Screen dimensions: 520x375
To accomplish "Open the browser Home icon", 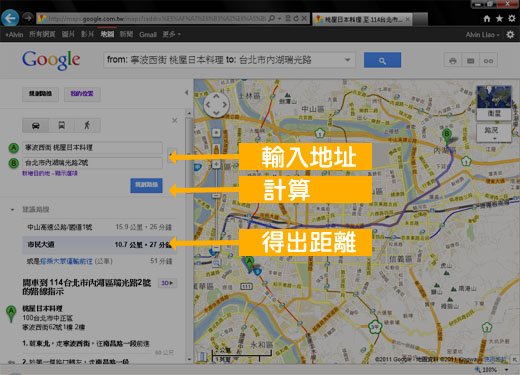I will (x=487, y=19).
